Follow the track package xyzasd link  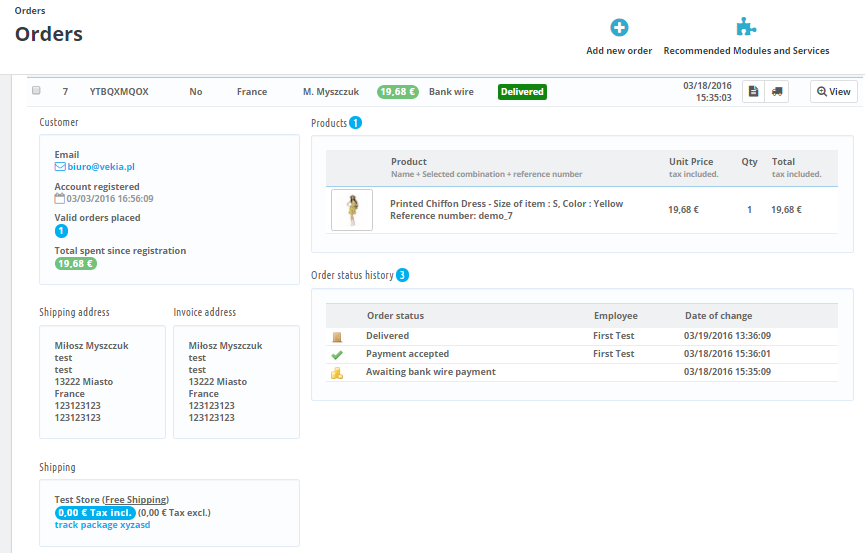click(x=102, y=525)
